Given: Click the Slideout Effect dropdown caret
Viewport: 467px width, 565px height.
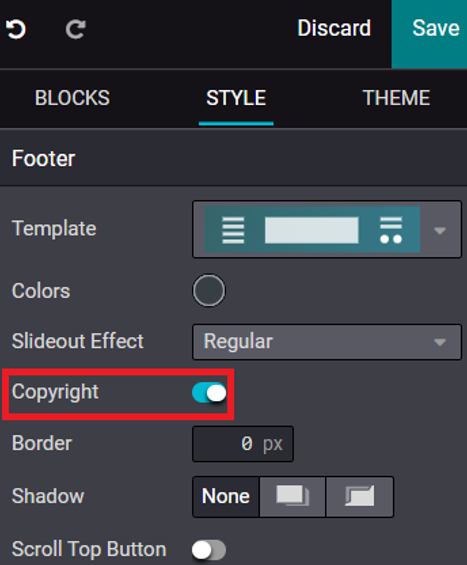Looking at the screenshot, I should tap(440, 342).
